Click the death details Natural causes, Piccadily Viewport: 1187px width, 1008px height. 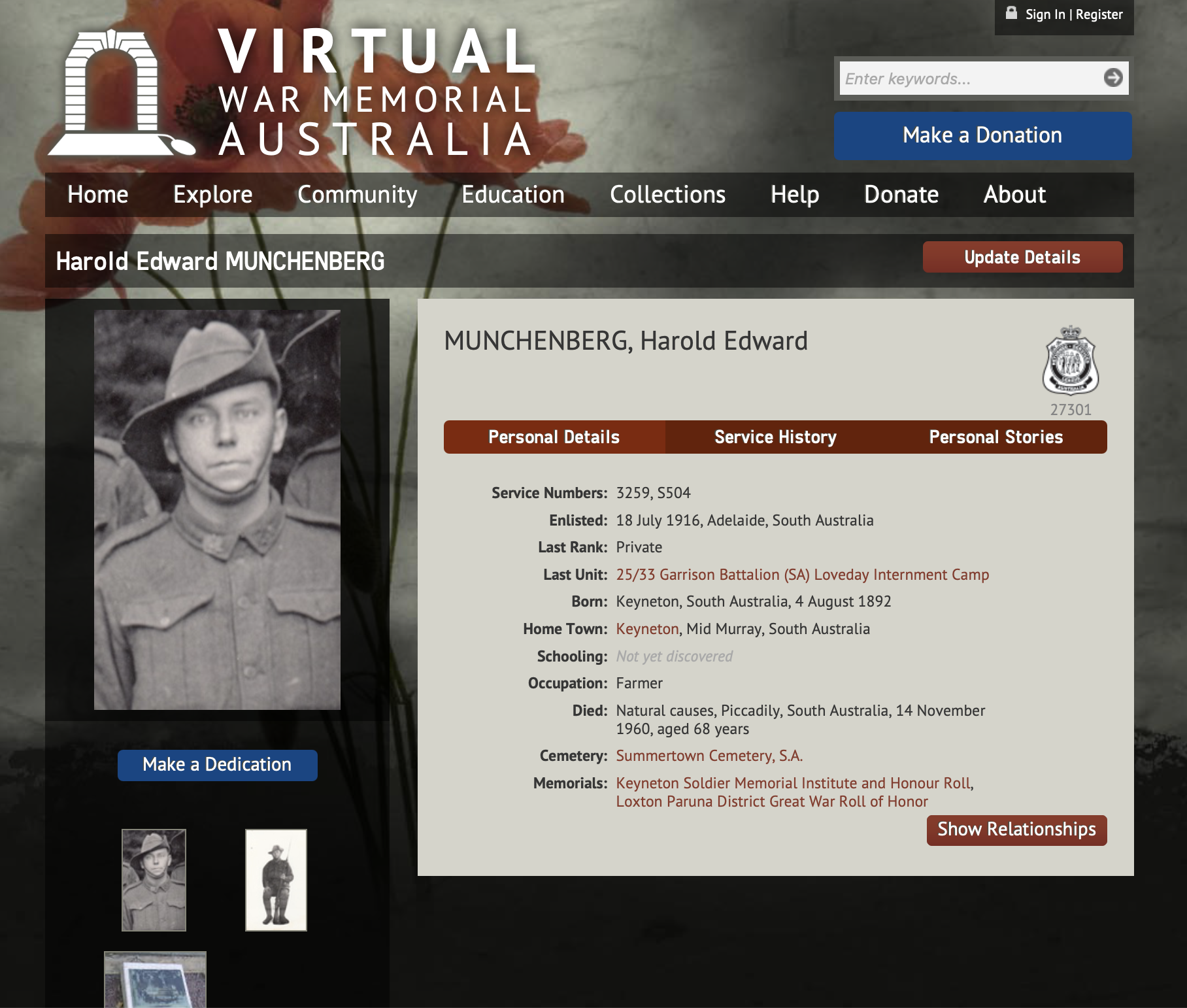click(800, 720)
